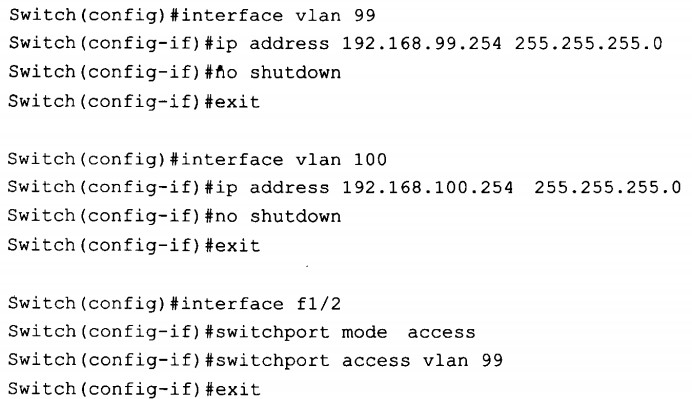Click the IP address 192.168.99.254
Image resolution: width=692 pixels, height=399 pixels.
(x=422, y=43)
